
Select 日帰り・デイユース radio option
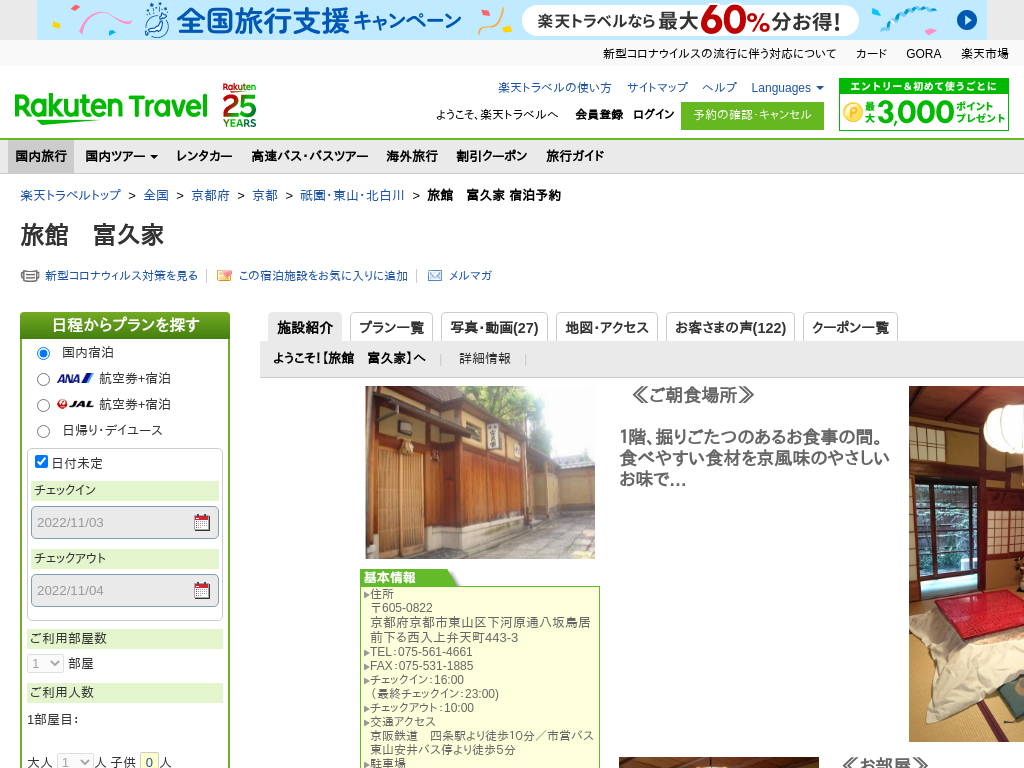pos(43,431)
